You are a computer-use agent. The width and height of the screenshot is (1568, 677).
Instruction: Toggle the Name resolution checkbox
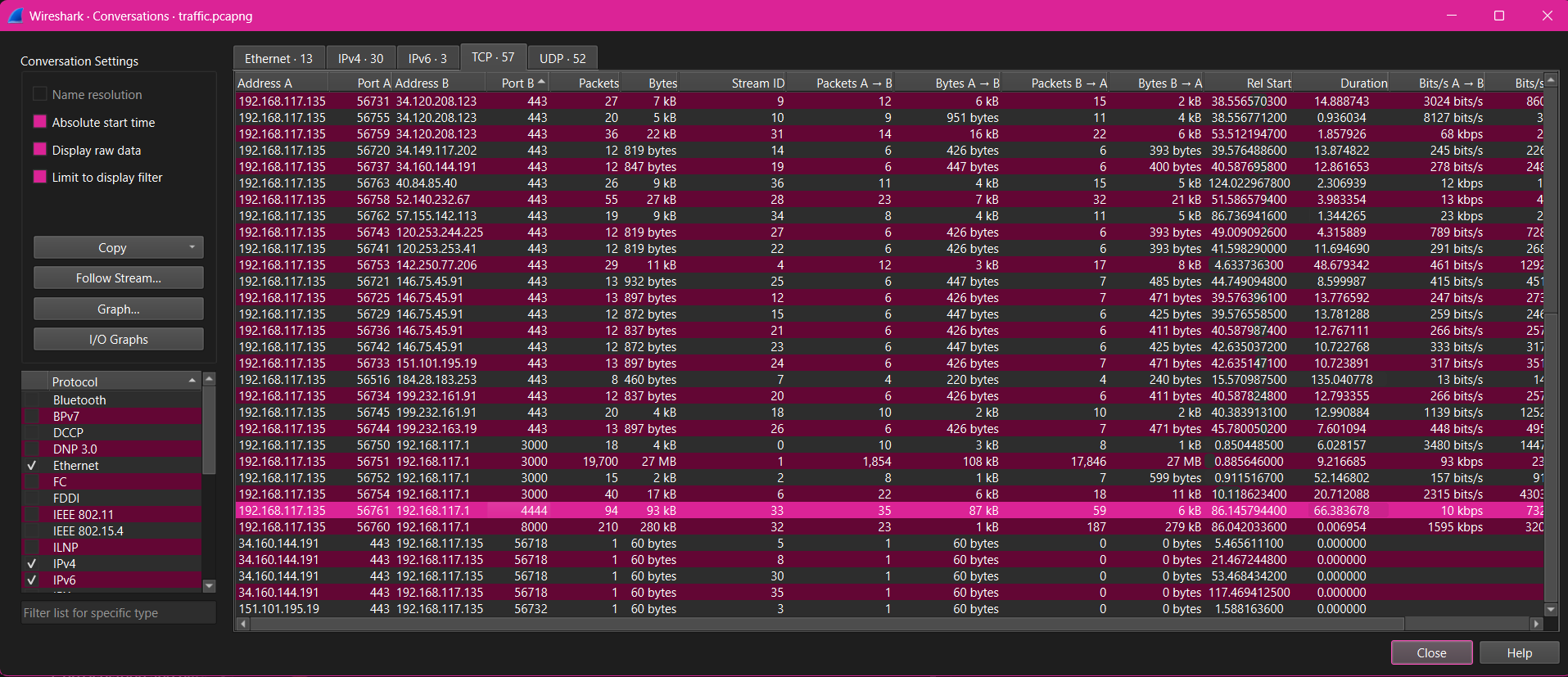click(x=39, y=94)
